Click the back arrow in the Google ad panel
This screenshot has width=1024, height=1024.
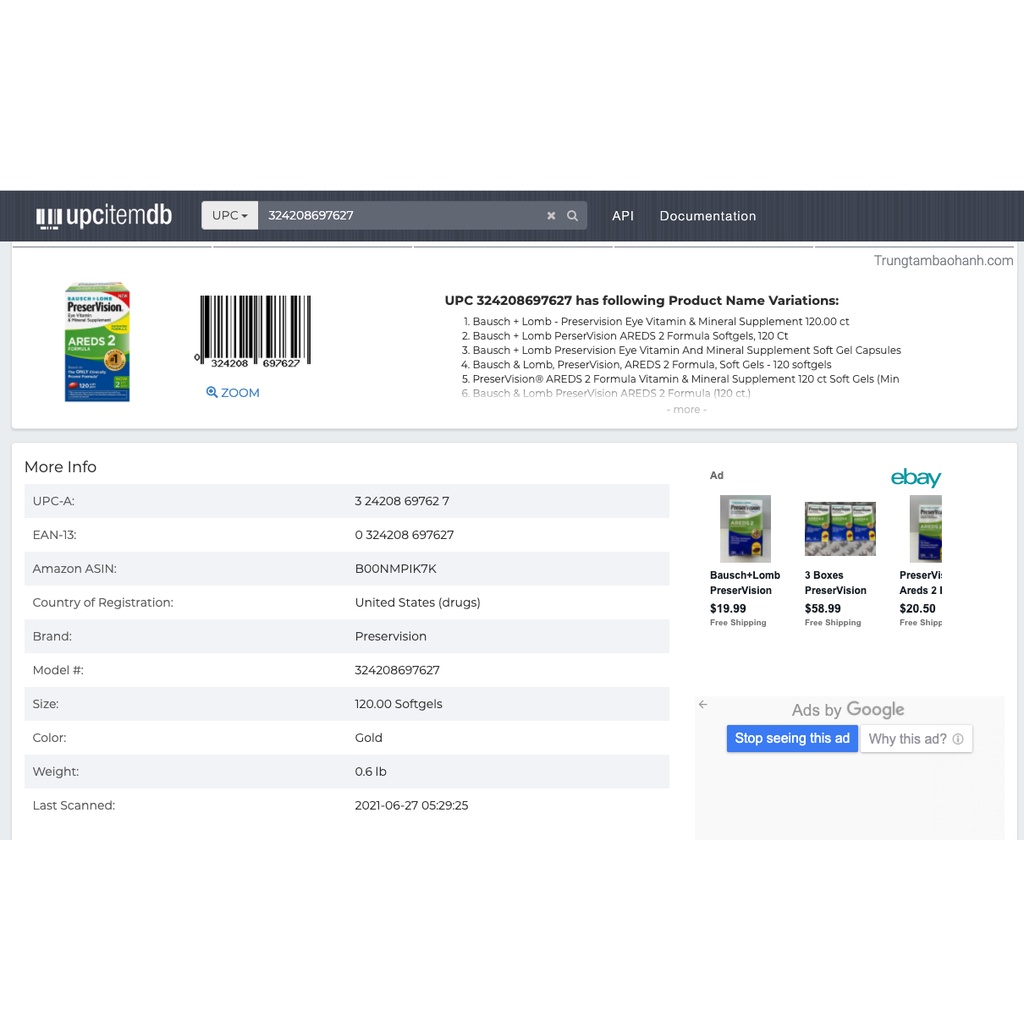coord(703,704)
